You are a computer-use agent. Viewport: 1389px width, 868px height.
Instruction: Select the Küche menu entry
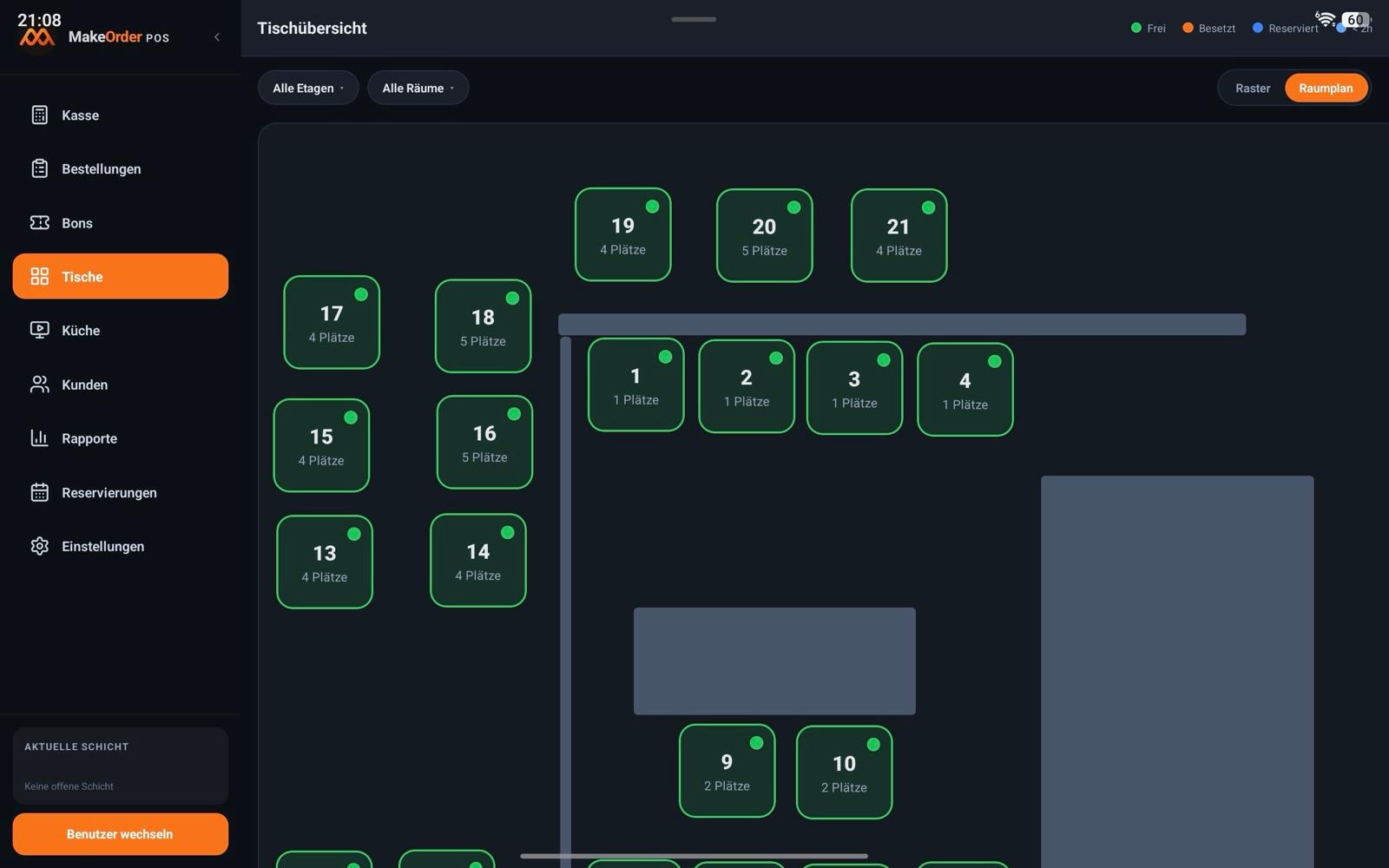coord(121,330)
